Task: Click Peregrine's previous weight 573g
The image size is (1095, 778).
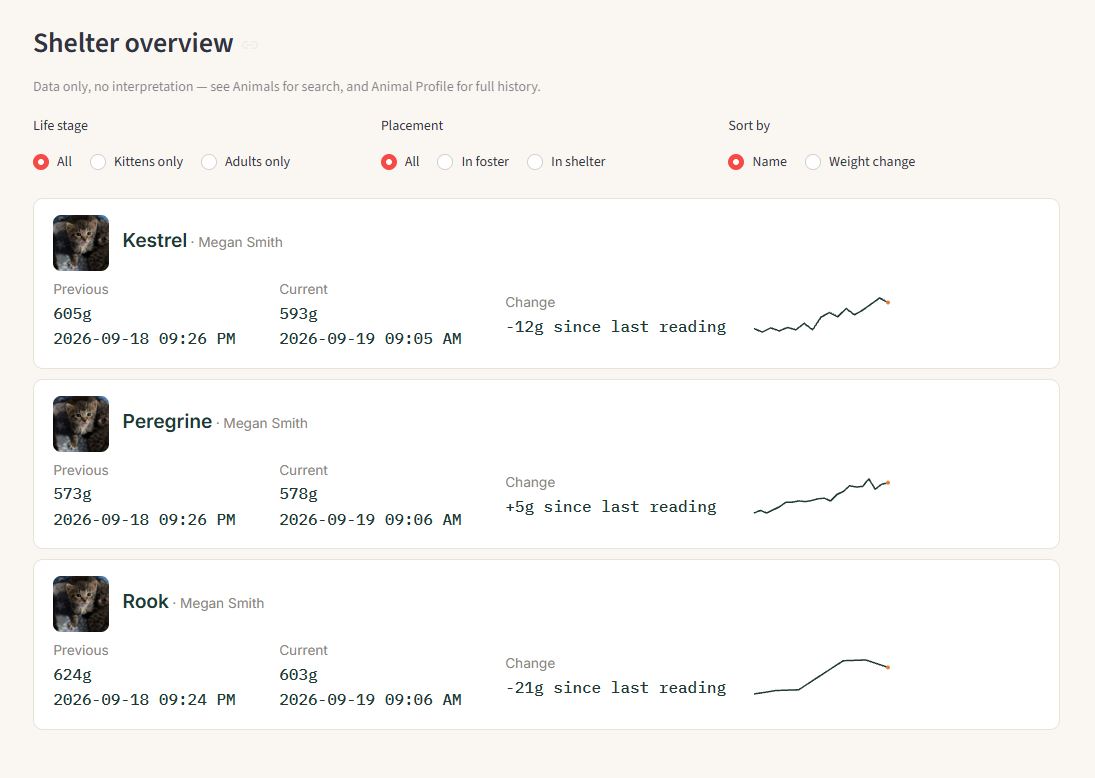Action: (x=73, y=494)
